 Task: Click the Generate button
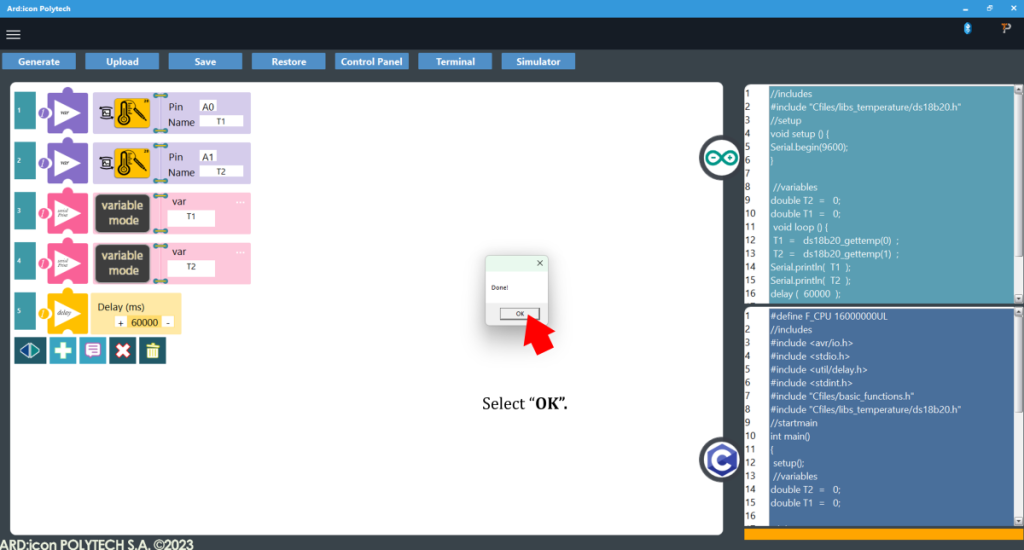tap(39, 62)
